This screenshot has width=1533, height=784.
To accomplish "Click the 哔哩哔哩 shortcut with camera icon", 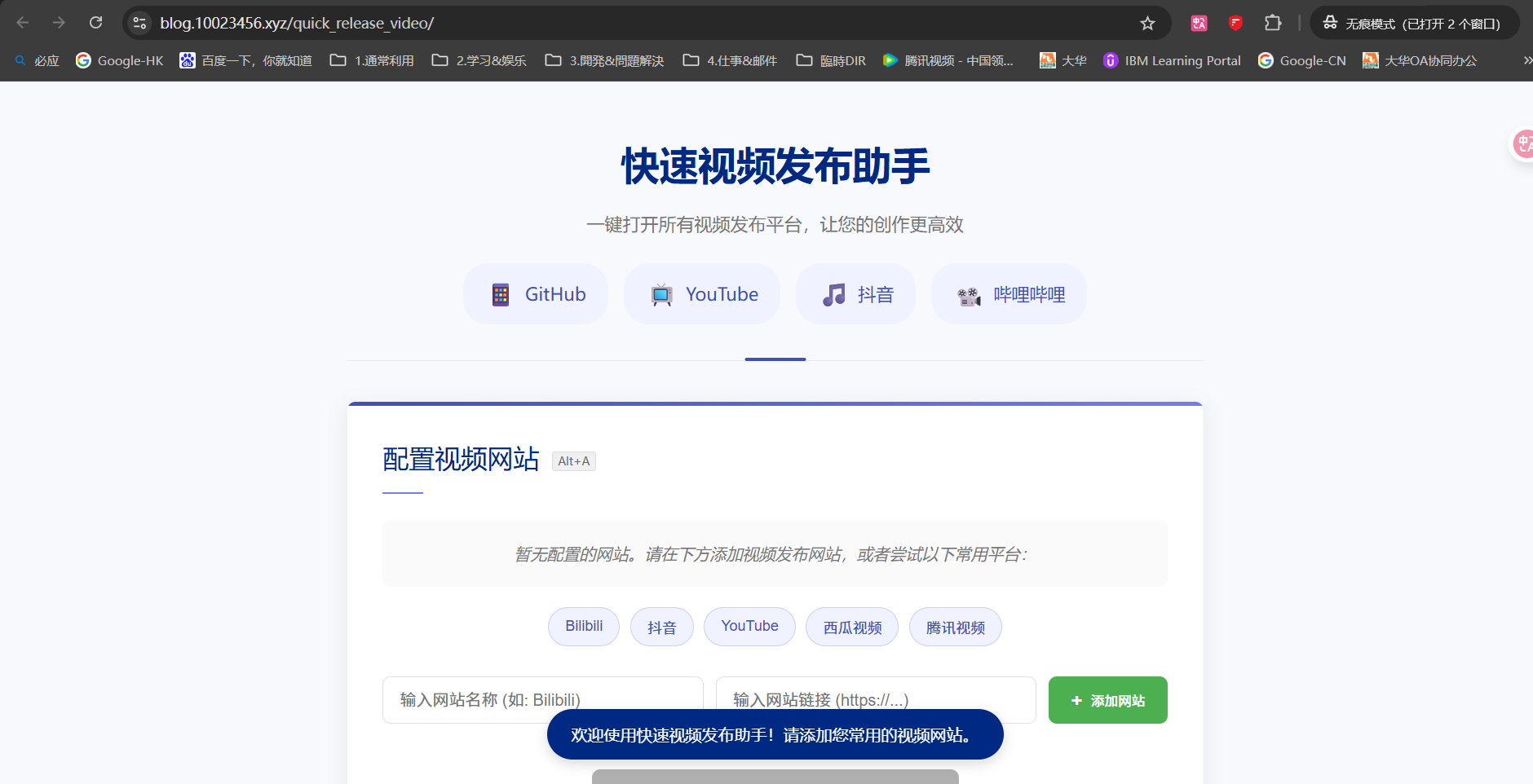I will click(1009, 294).
